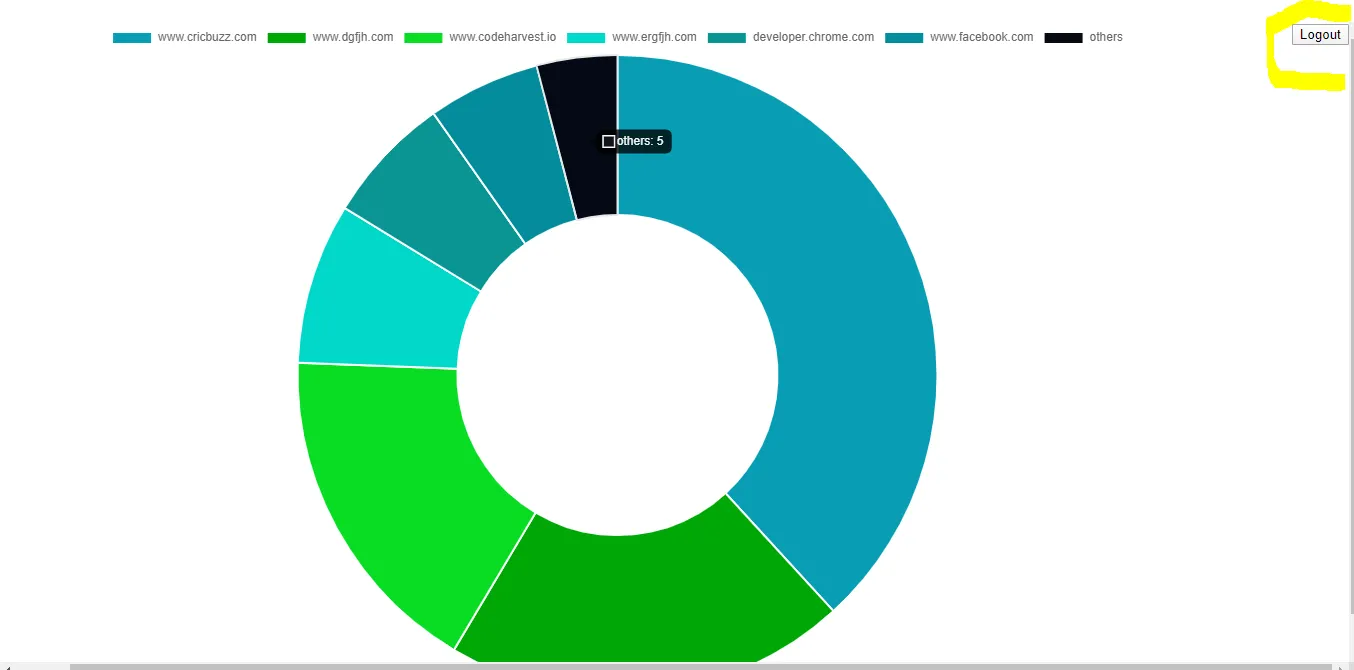Hide www.dgfjh.com via its legend label
This screenshot has height=670, width=1354.
click(x=353, y=37)
